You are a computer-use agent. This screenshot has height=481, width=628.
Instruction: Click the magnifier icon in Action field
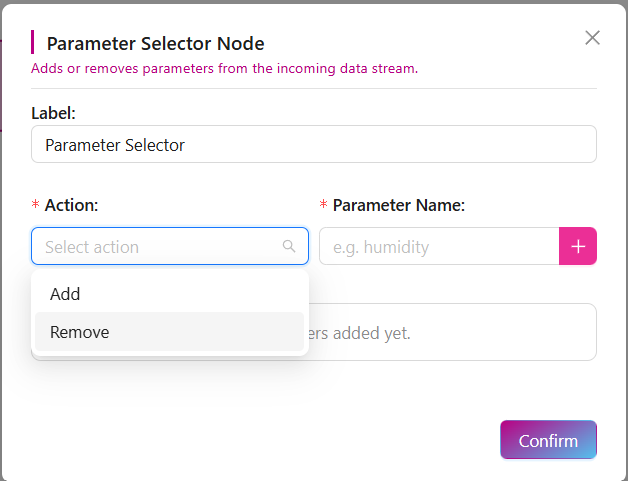pos(289,246)
